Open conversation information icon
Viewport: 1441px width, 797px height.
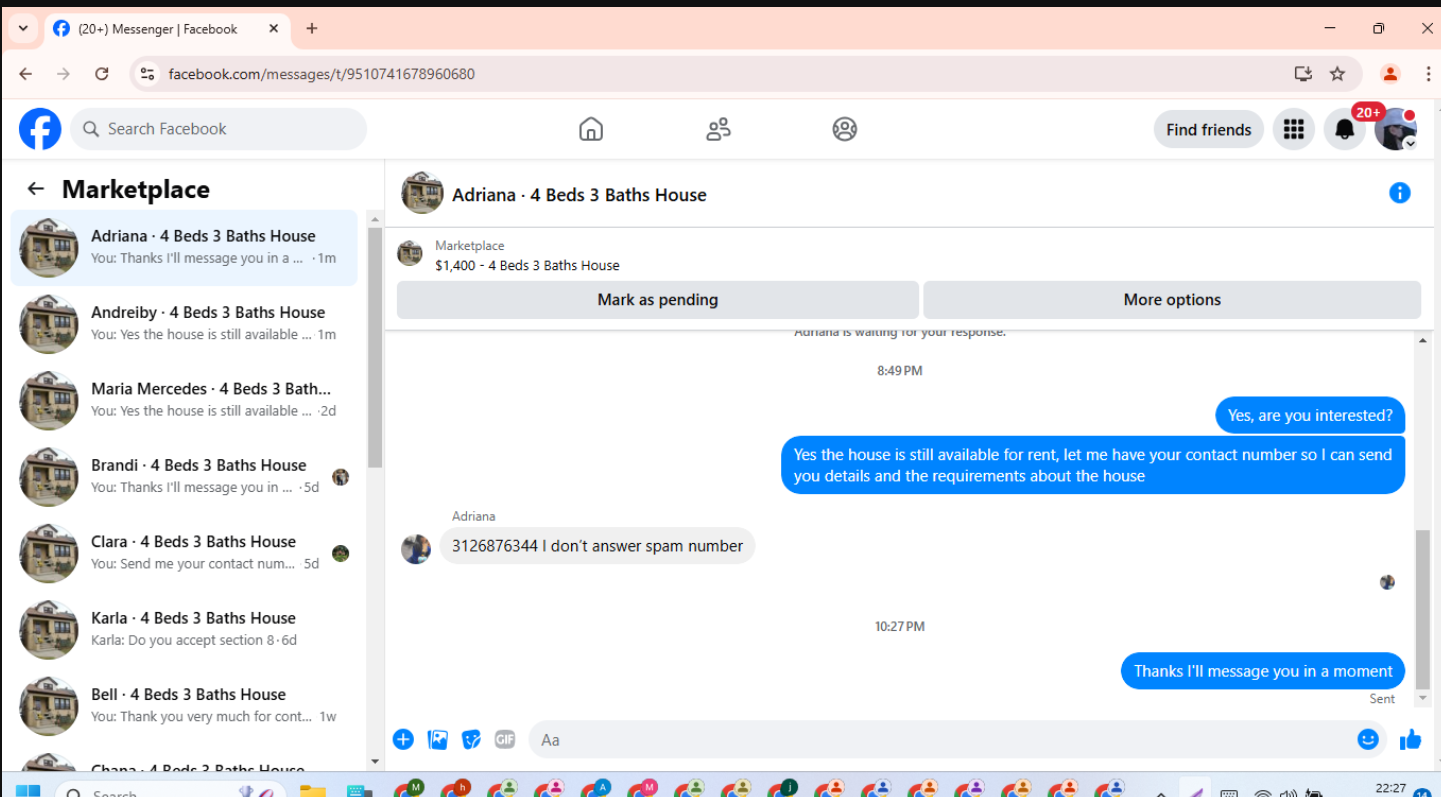pyautogui.click(x=1400, y=193)
